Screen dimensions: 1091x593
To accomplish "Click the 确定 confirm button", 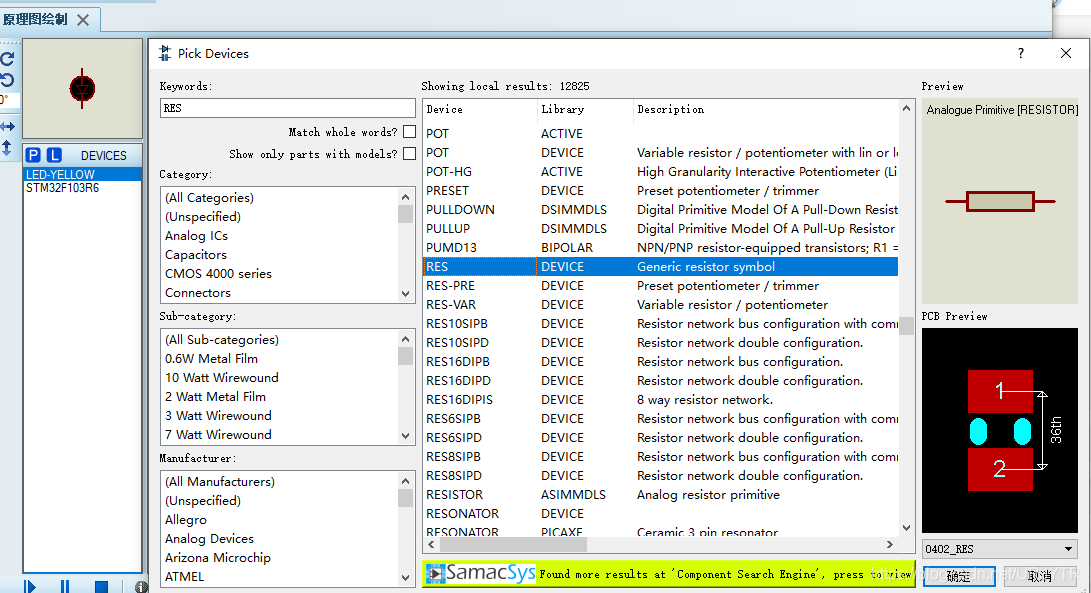I will tap(958, 576).
